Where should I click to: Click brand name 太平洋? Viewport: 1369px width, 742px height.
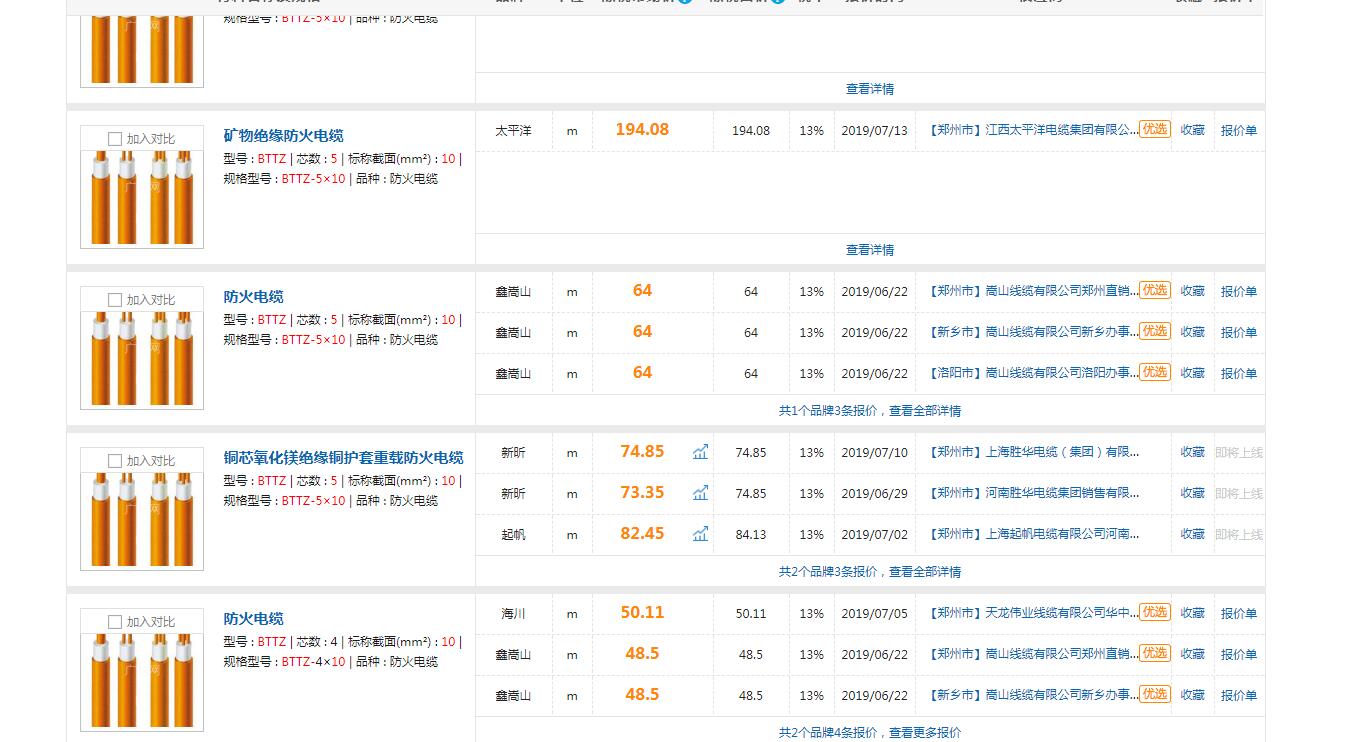point(513,130)
